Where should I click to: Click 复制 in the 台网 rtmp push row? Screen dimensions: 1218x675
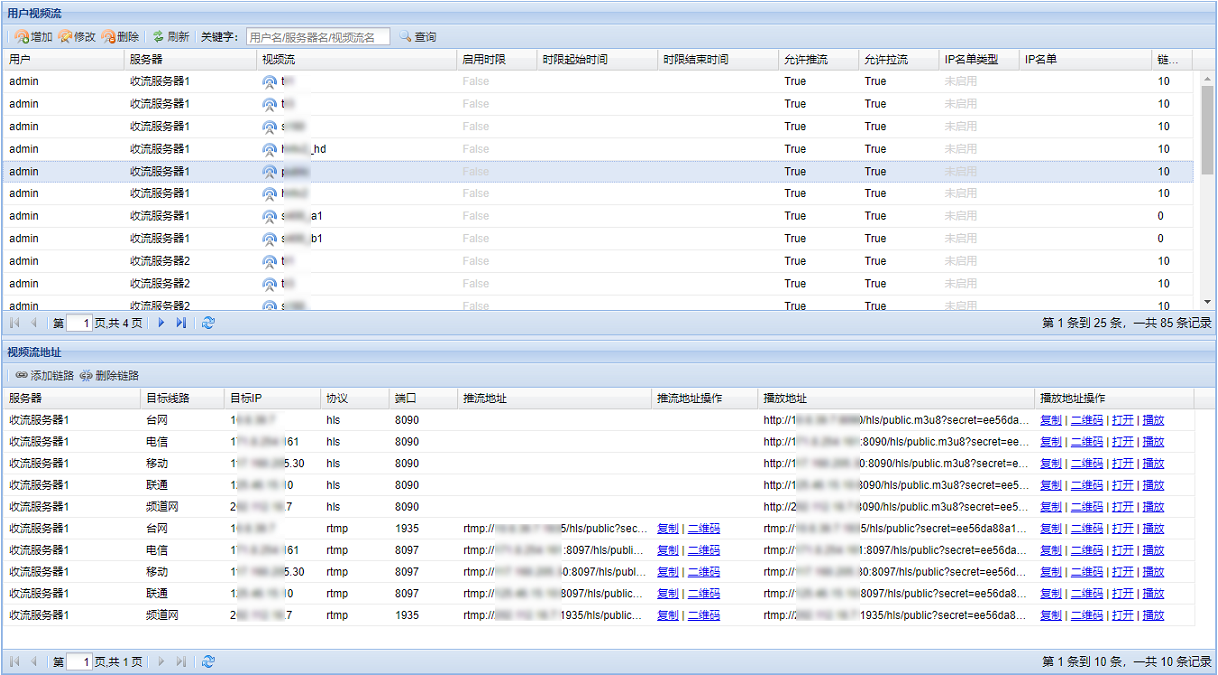coord(667,528)
